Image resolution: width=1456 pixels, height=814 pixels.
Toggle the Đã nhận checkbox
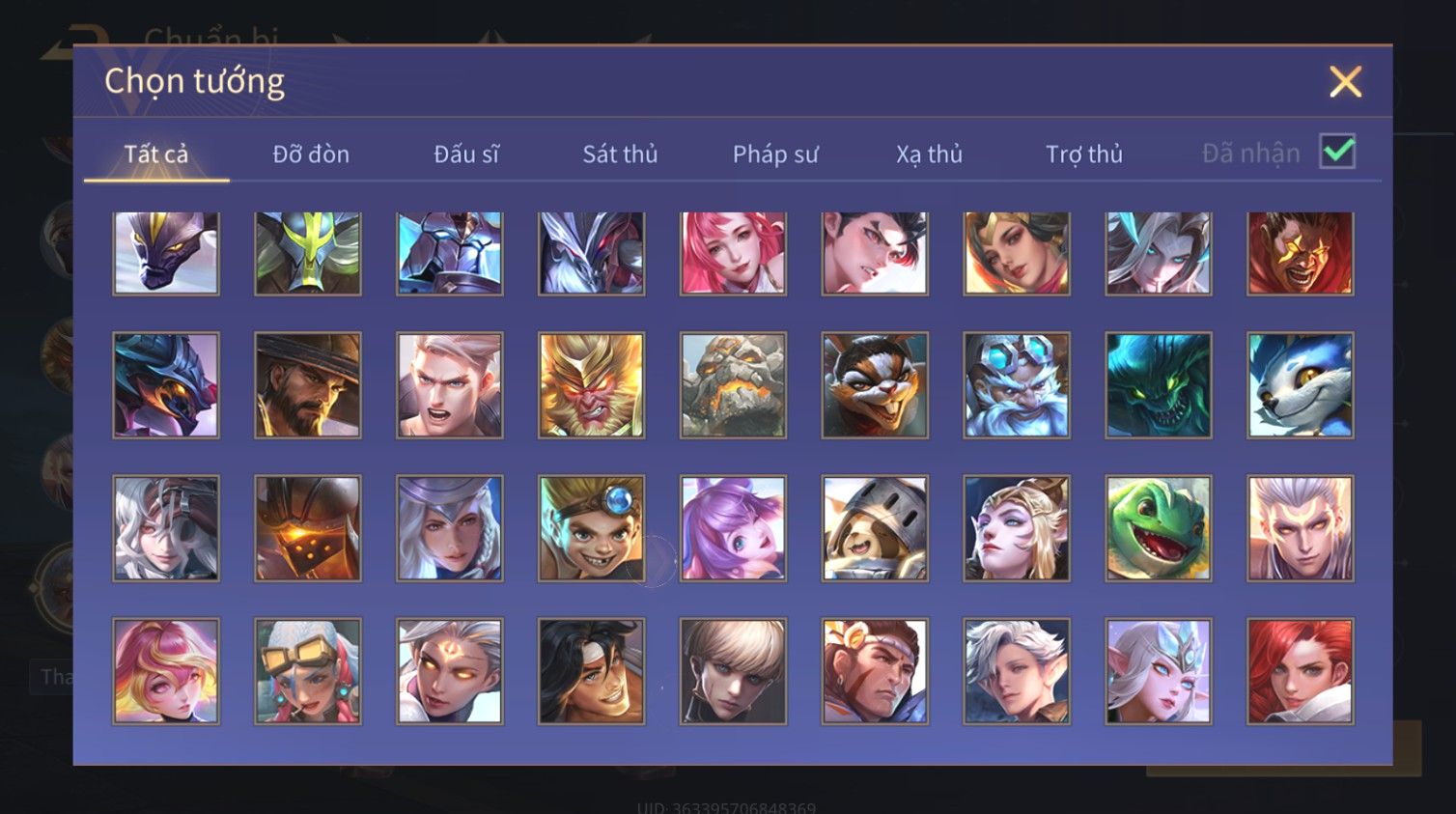tap(1337, 152)
